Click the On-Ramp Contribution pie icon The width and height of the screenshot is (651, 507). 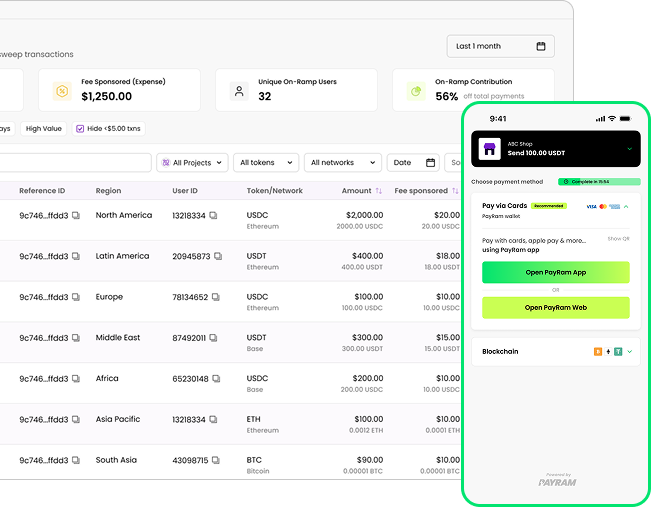[x=414, y=91]
